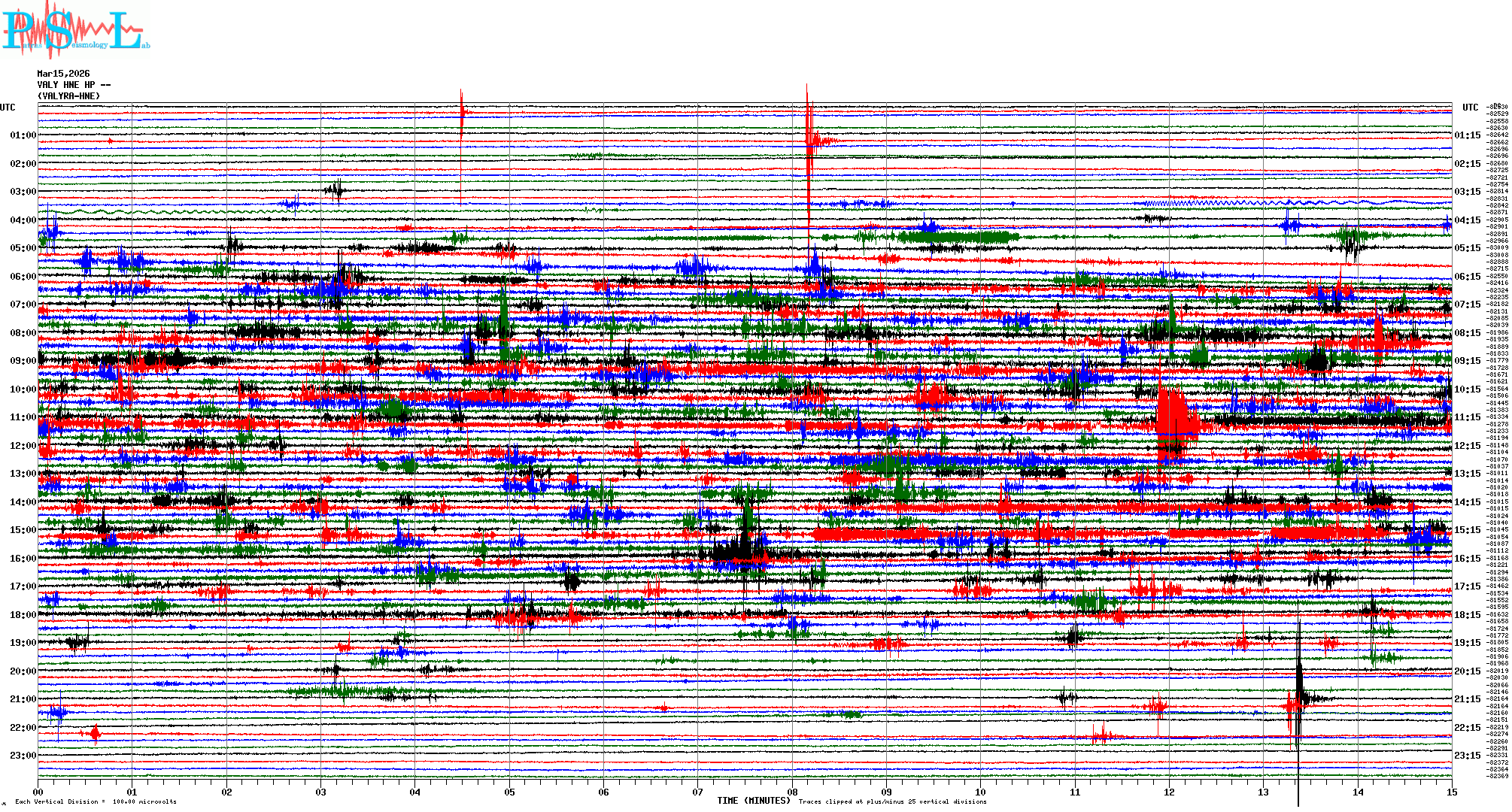Screen dimensions: 1512x812
Task: Select the 12:00 hour label on left
Action: click(x=23, y=446)
